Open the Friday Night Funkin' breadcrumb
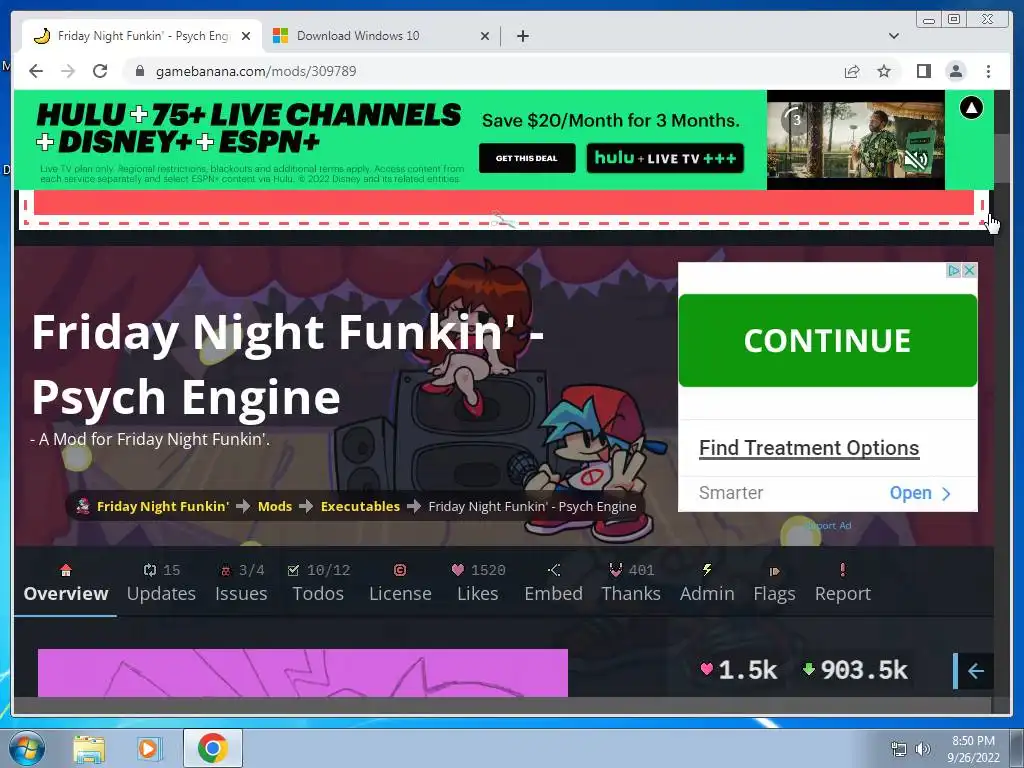 pos(163,506)
